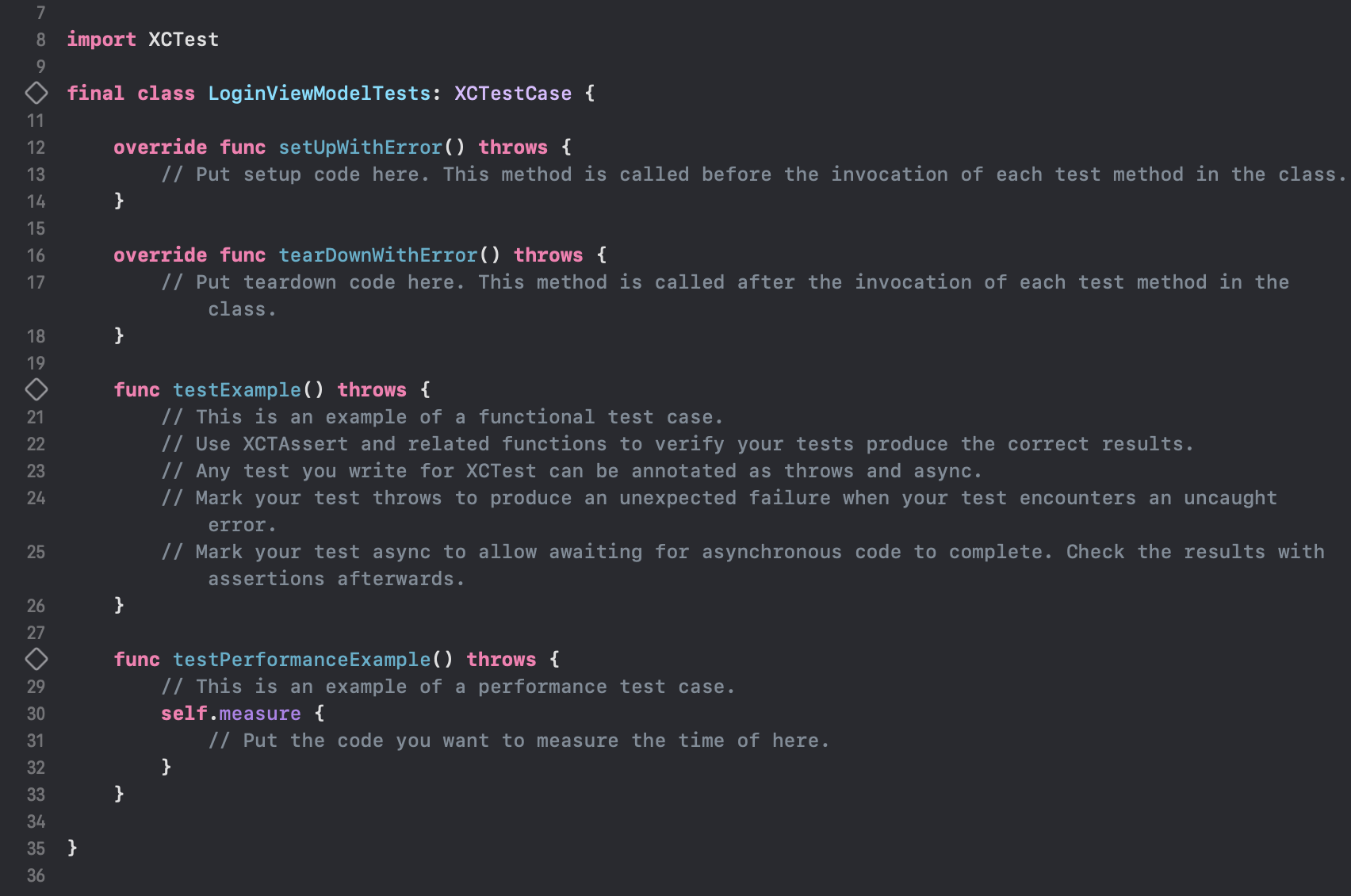Screen dimensions: 1351x896
Task: Click the final keyword on class declaration
Action: [95, 94]
